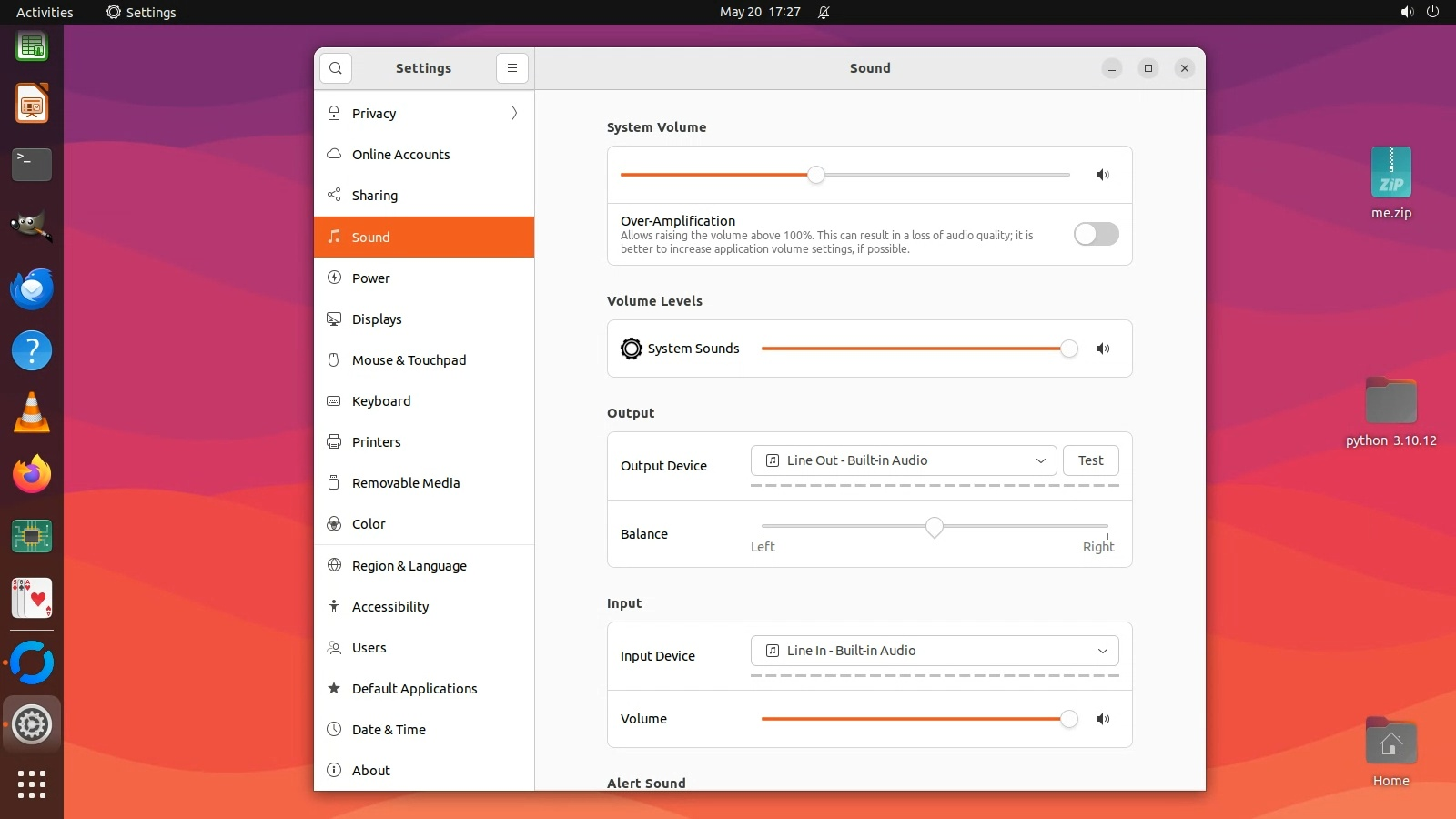Open Thunderbird mail from dock
The width and height of the screenshot is (1456, 819).
[x=32, y=288]
